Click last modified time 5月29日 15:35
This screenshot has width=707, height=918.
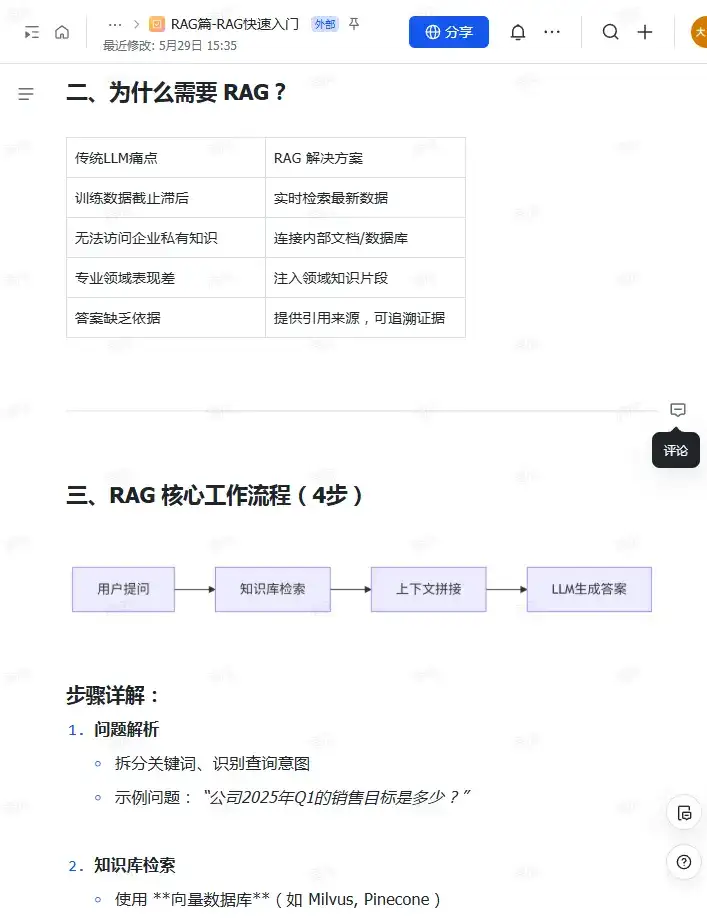click(x=170, y=46)
